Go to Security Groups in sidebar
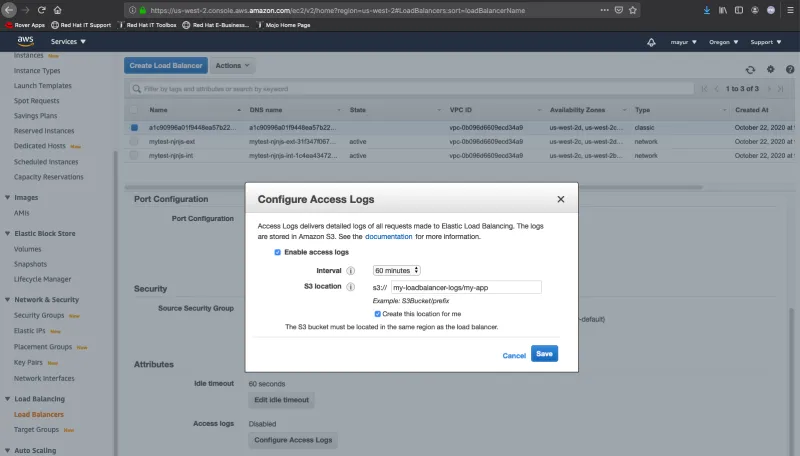The image size is (800, 456). pyautogui.click(x=40, y=314)
